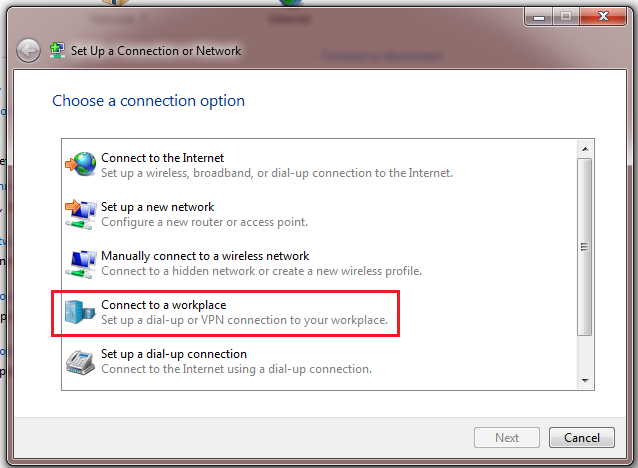Viewport: 638px width, 468px height.
Task: Click the network wizard icon in title bar
Action: pyautogui.click(x=57, y=50)
